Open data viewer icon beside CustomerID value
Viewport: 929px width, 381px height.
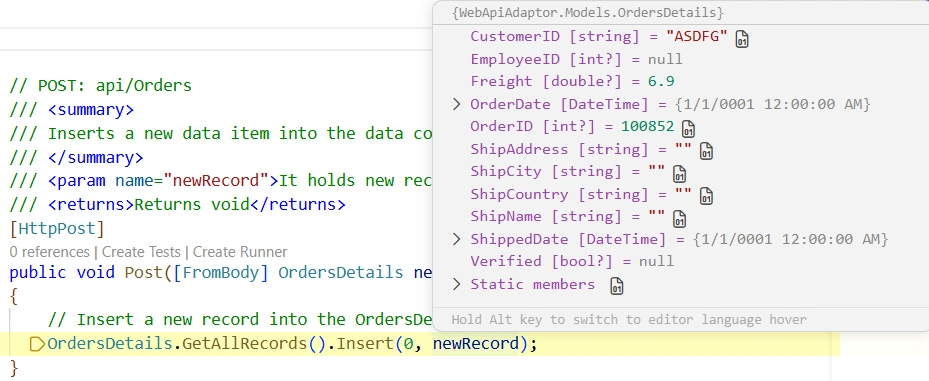[x=742, y=39]
